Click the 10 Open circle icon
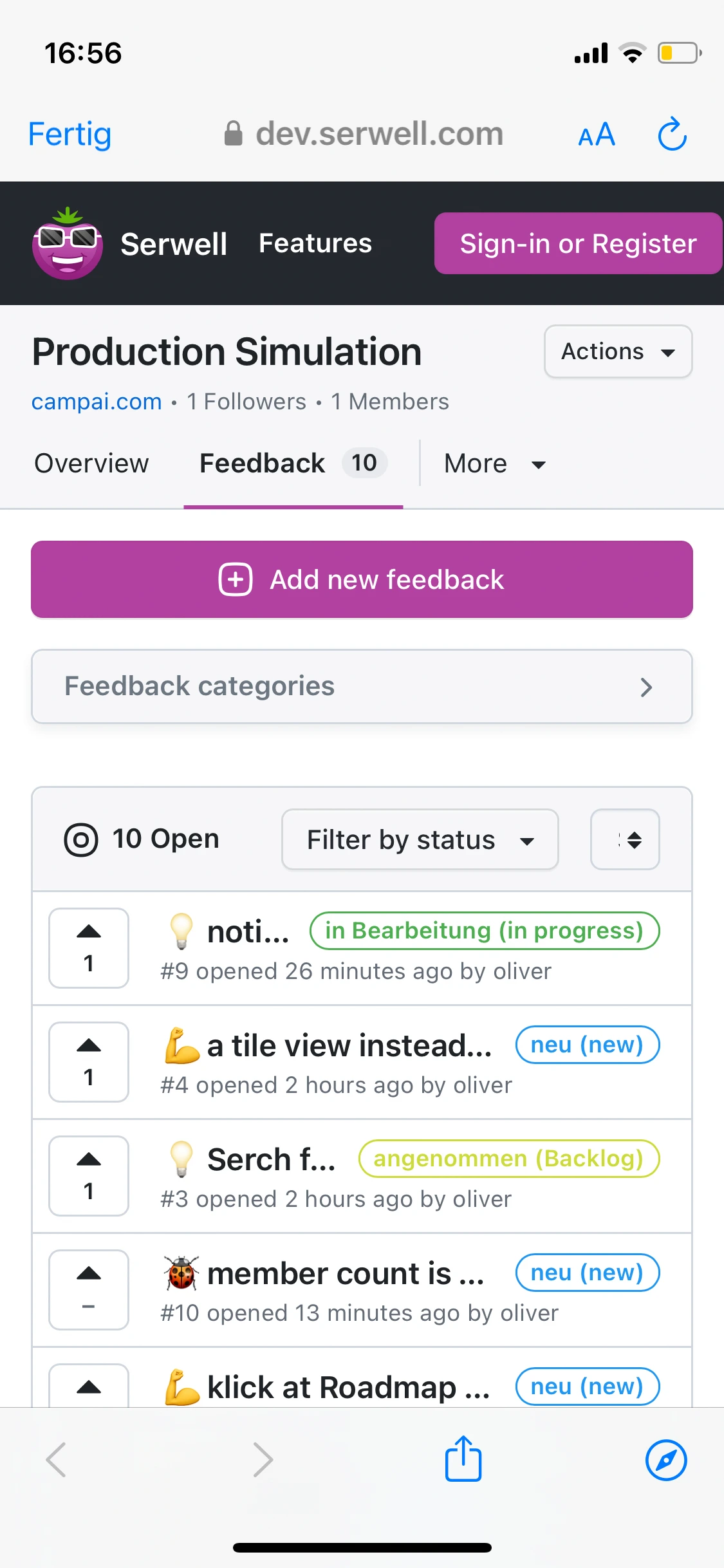Image resolution: width=724 pixels, height=1568 pixels. tap(81, 840)
